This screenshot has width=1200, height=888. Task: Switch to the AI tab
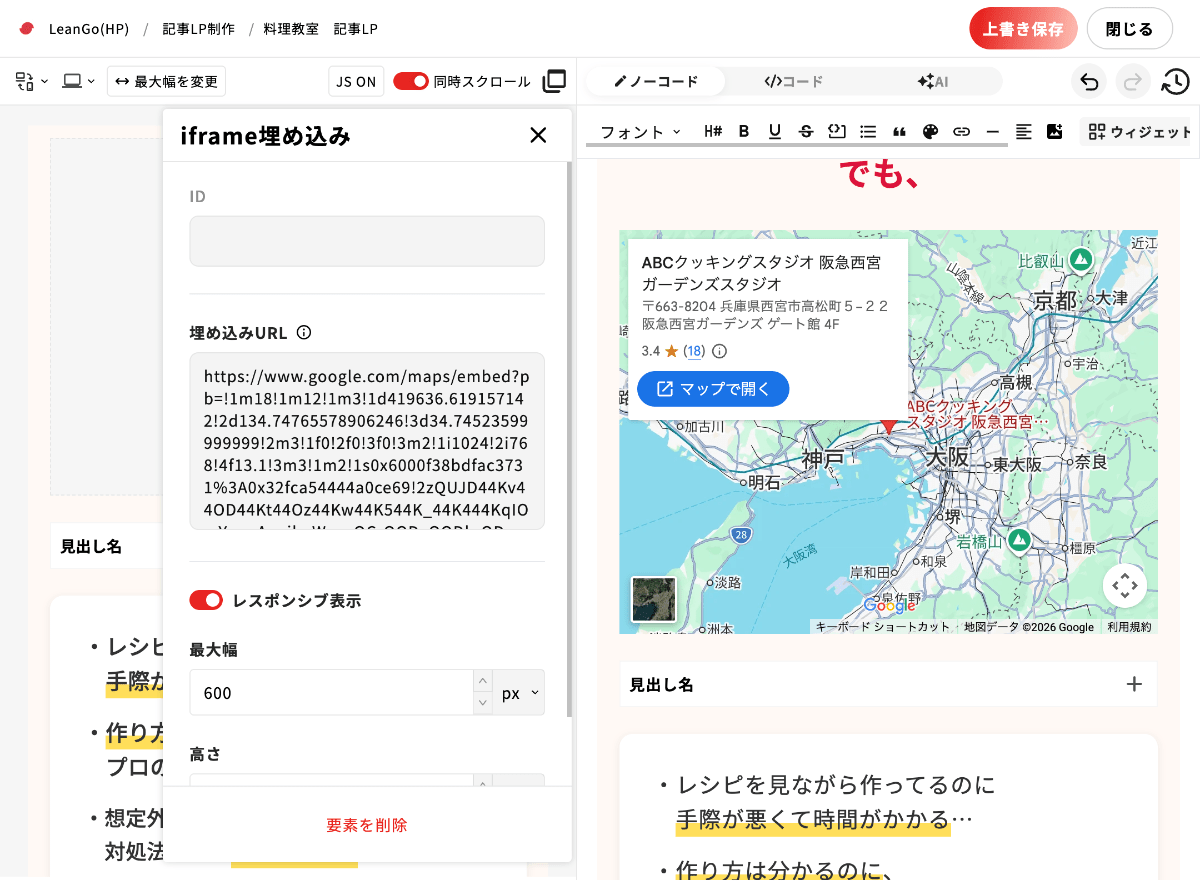pyautogui.click(x=932, y=81)
